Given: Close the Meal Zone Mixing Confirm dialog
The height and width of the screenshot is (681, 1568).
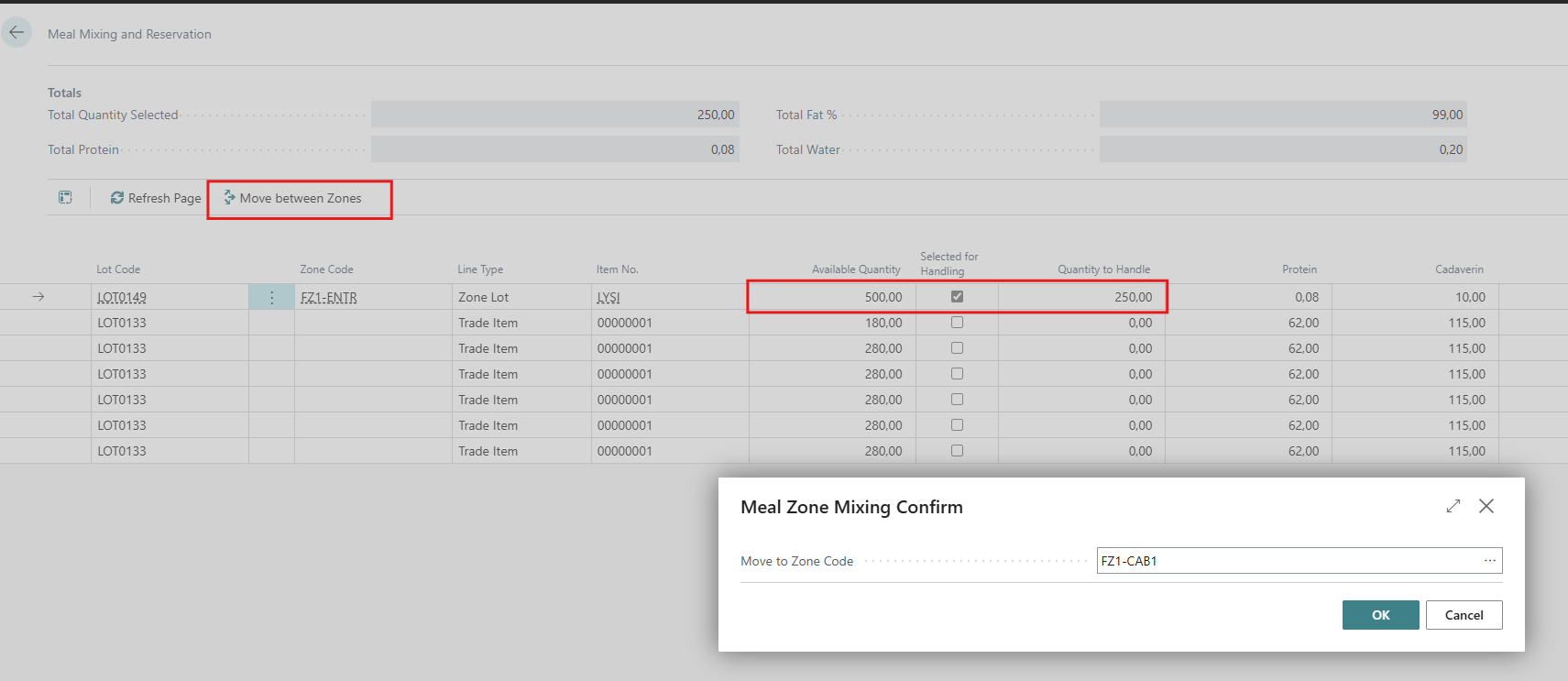Looking at the screenshot, I should click(1486, 506).
